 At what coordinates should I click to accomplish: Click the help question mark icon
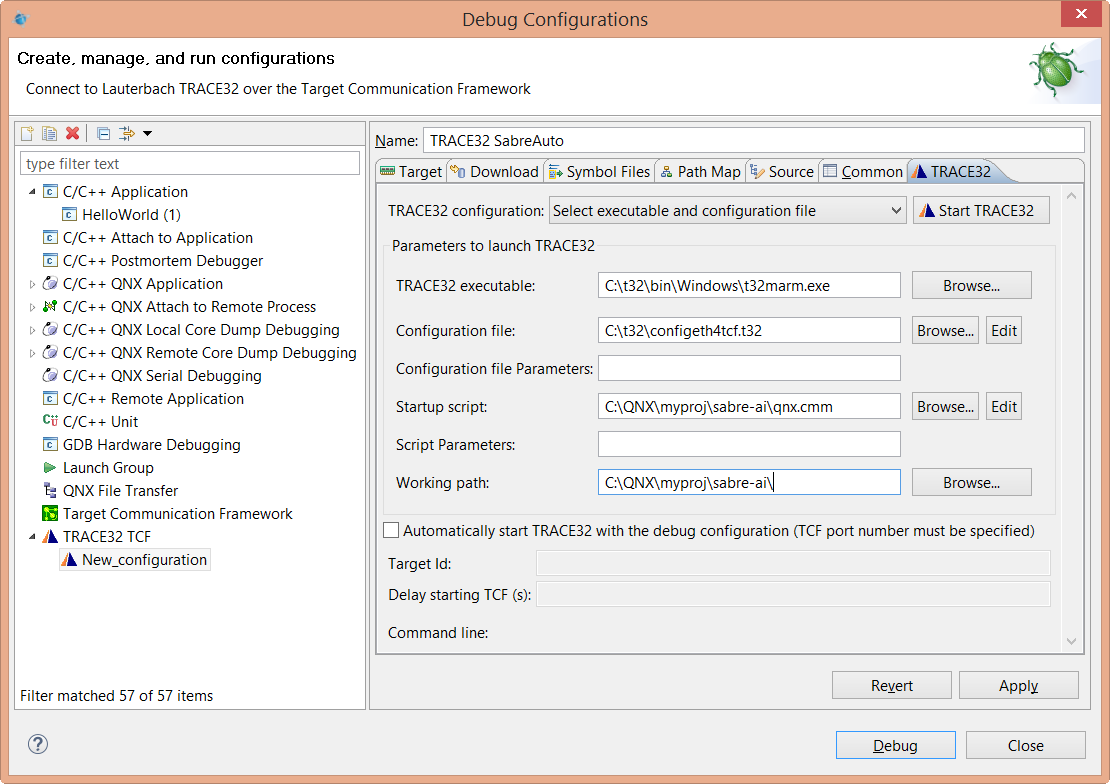click(x=38, y=744)
